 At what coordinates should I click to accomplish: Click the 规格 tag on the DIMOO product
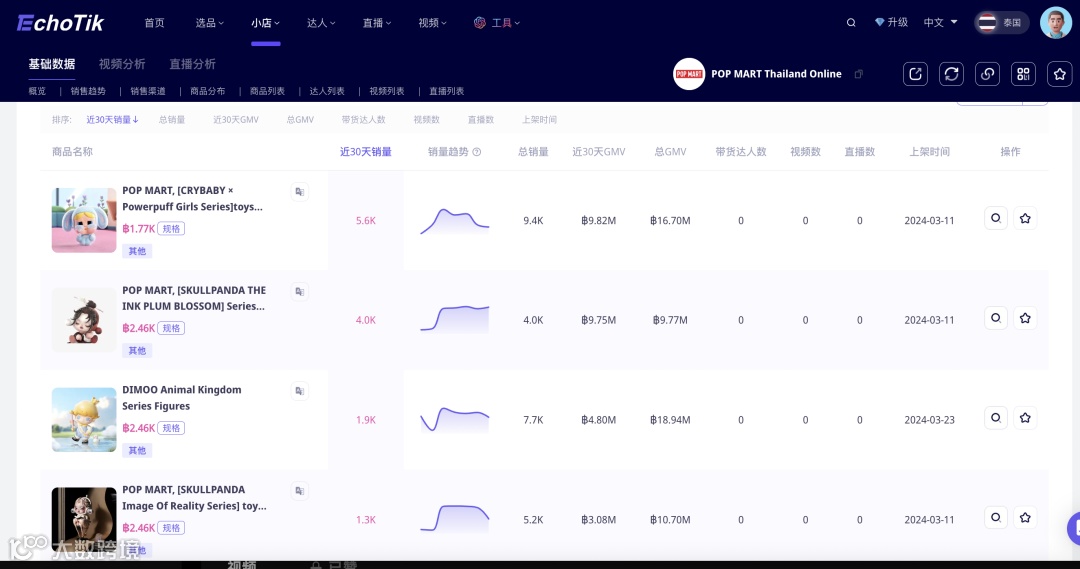(171, 428)
